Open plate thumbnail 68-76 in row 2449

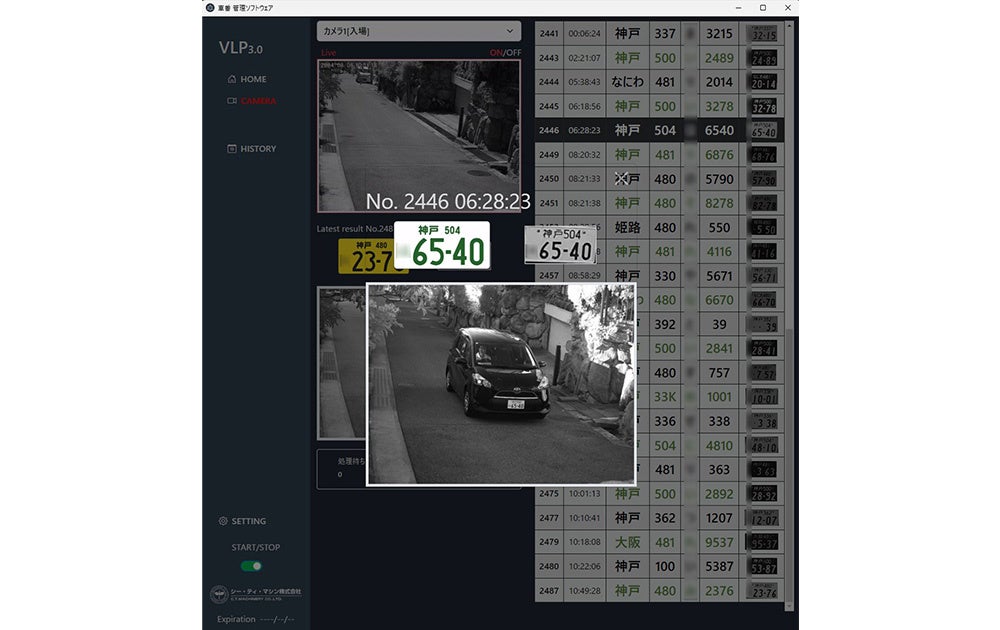coord(764,154)
